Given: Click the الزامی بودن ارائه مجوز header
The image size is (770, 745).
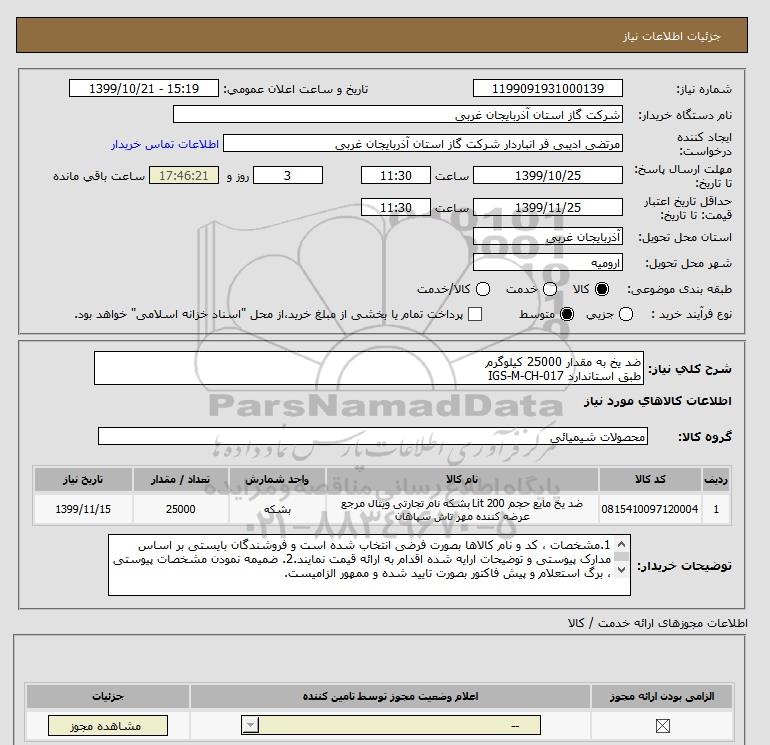Looking at the screenshot, I should 661,696.
